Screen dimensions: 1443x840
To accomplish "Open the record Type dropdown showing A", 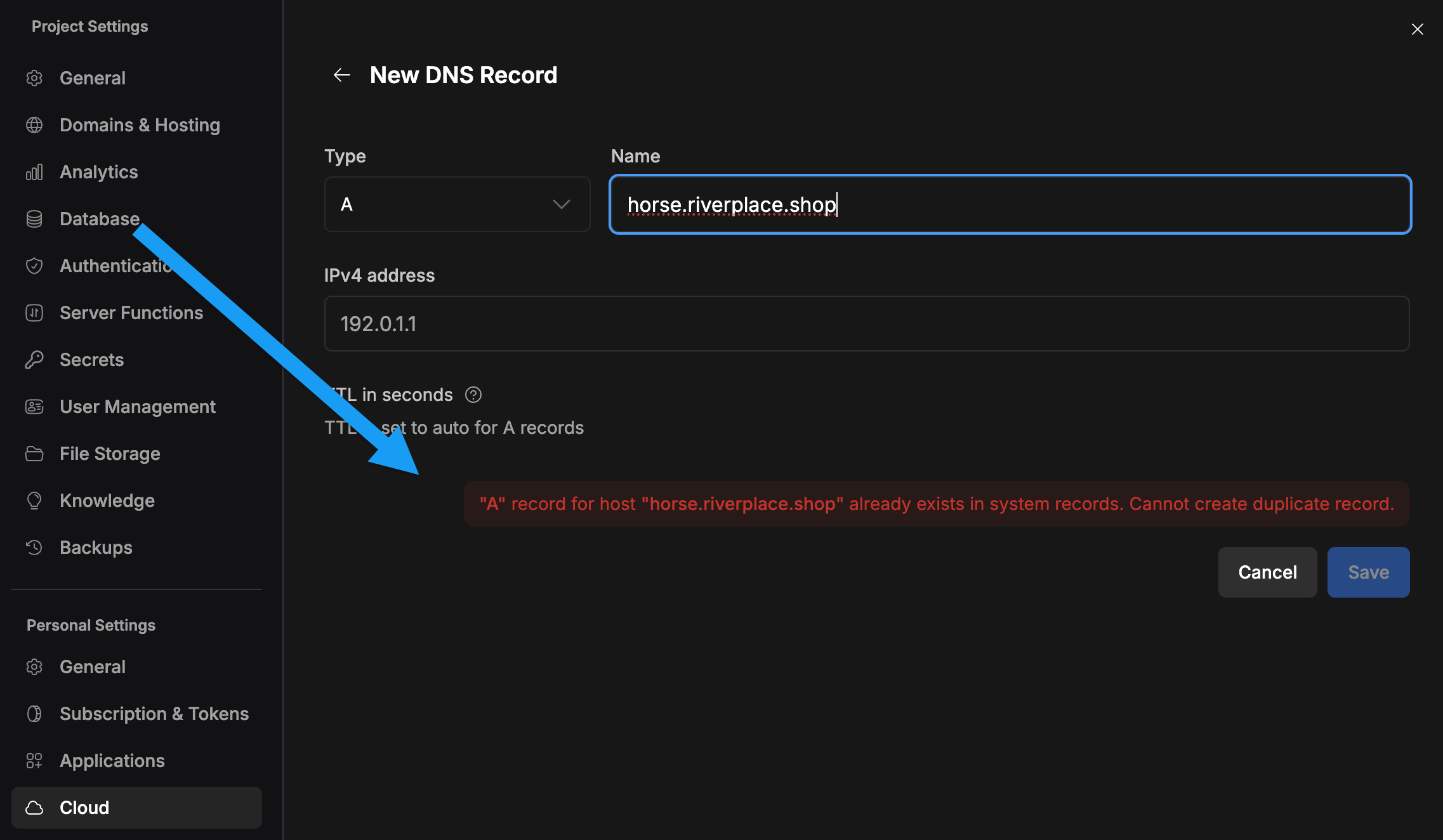I will coord(457,204).
